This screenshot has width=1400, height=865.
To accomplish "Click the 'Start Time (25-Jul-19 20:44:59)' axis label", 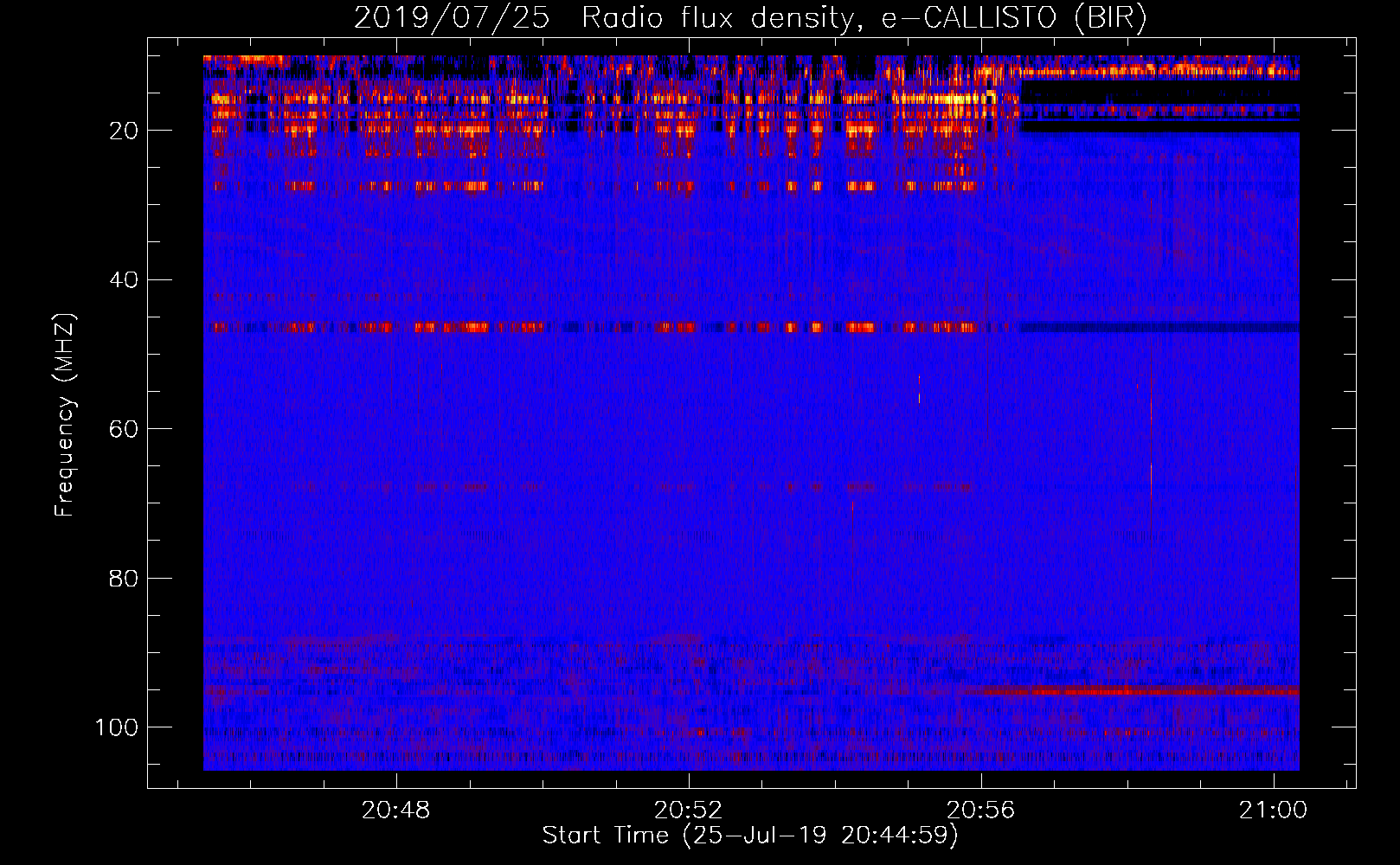I will click(750, 836).
